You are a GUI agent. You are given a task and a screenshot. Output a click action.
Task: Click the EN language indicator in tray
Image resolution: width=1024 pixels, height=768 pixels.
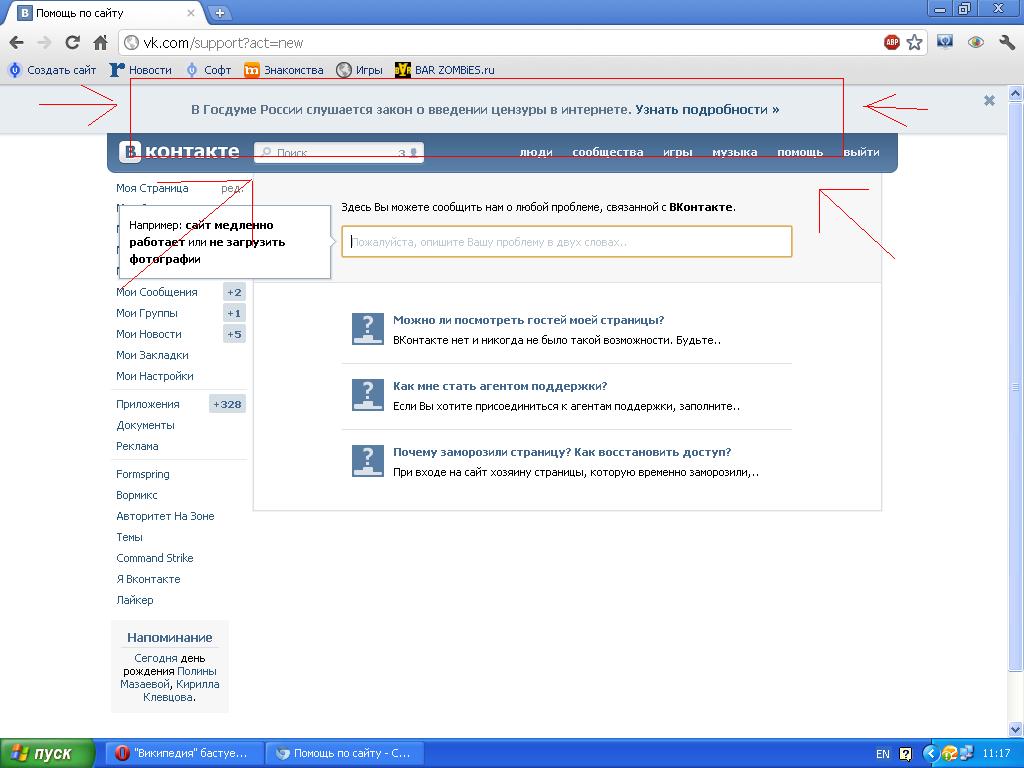[x=882, y=754]
